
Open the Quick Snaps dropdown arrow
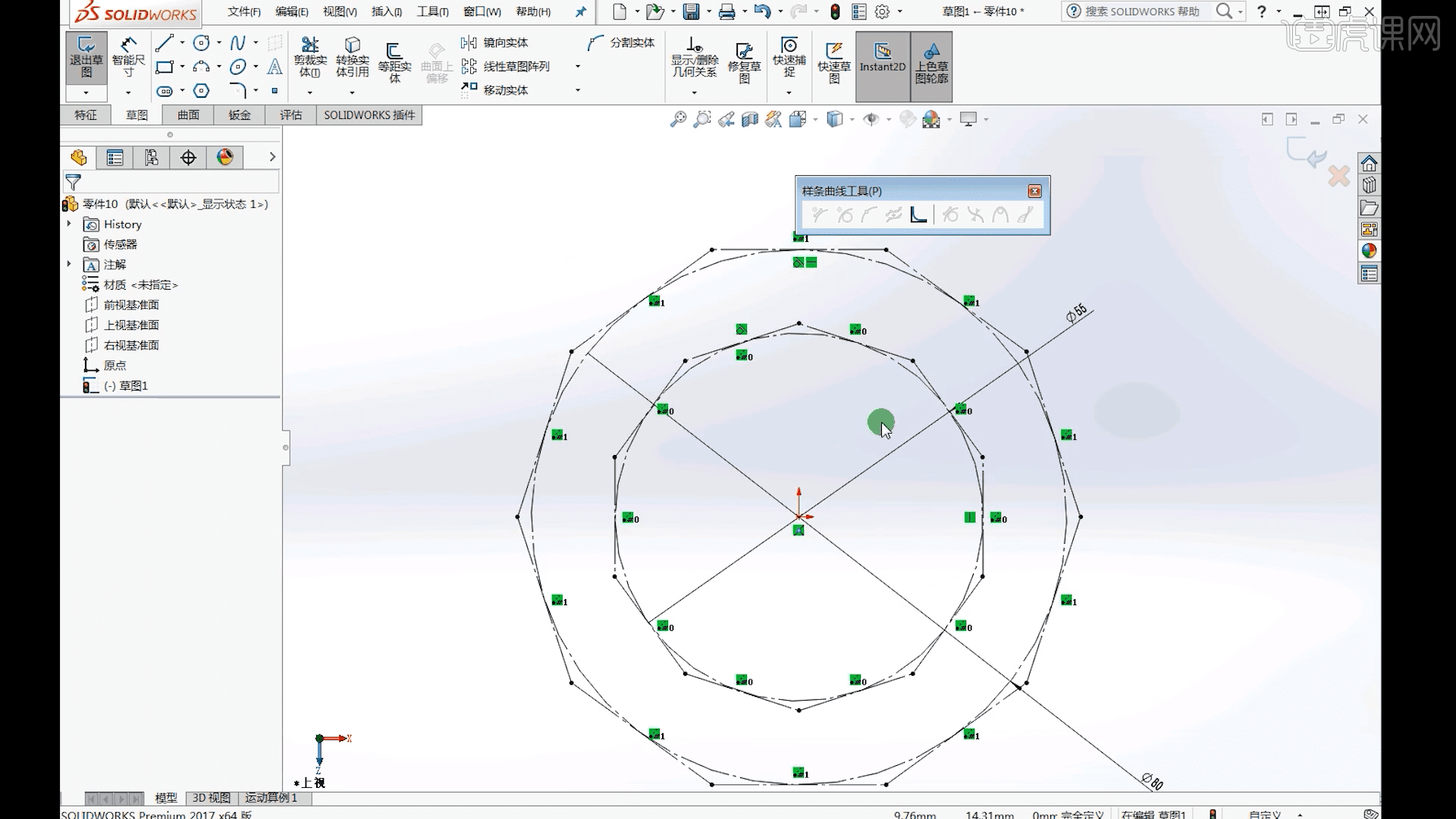789,93
